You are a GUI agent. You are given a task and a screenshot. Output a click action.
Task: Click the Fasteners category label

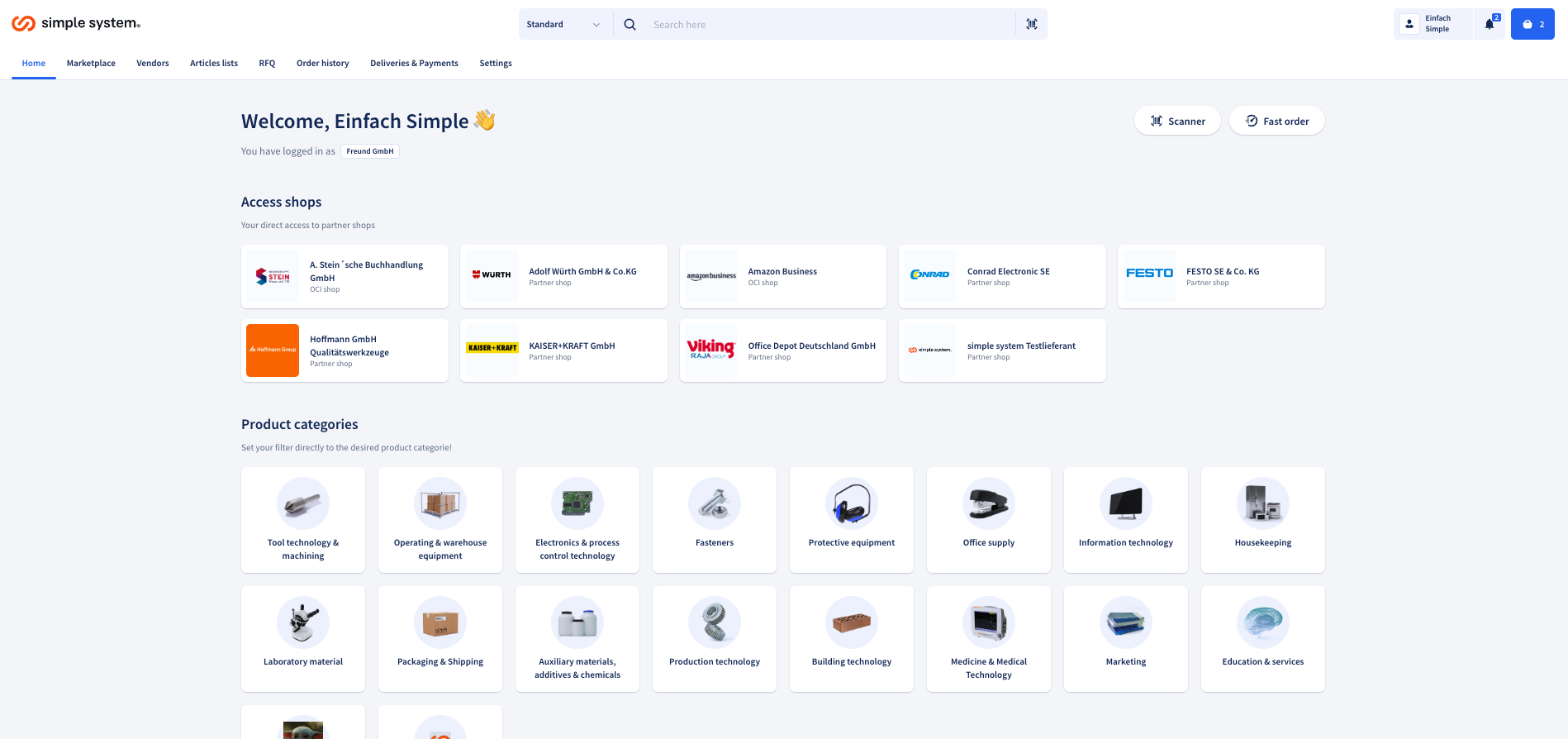click(x=715, y=543)
